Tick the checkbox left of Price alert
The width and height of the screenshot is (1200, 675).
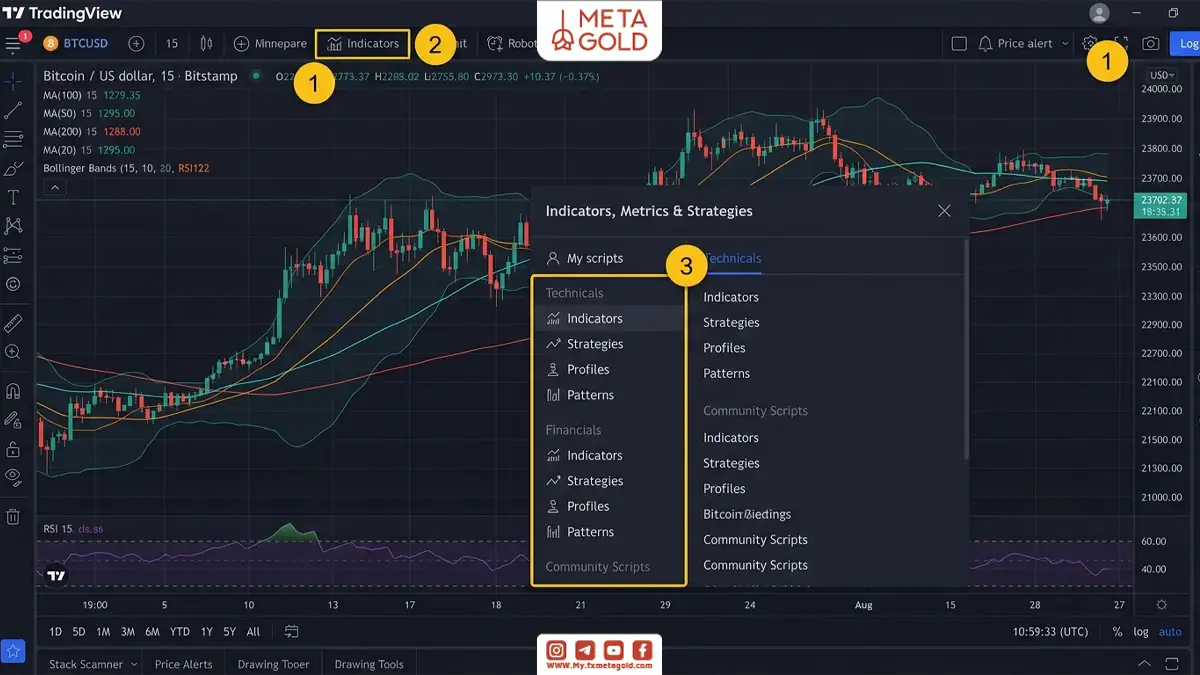959,44
